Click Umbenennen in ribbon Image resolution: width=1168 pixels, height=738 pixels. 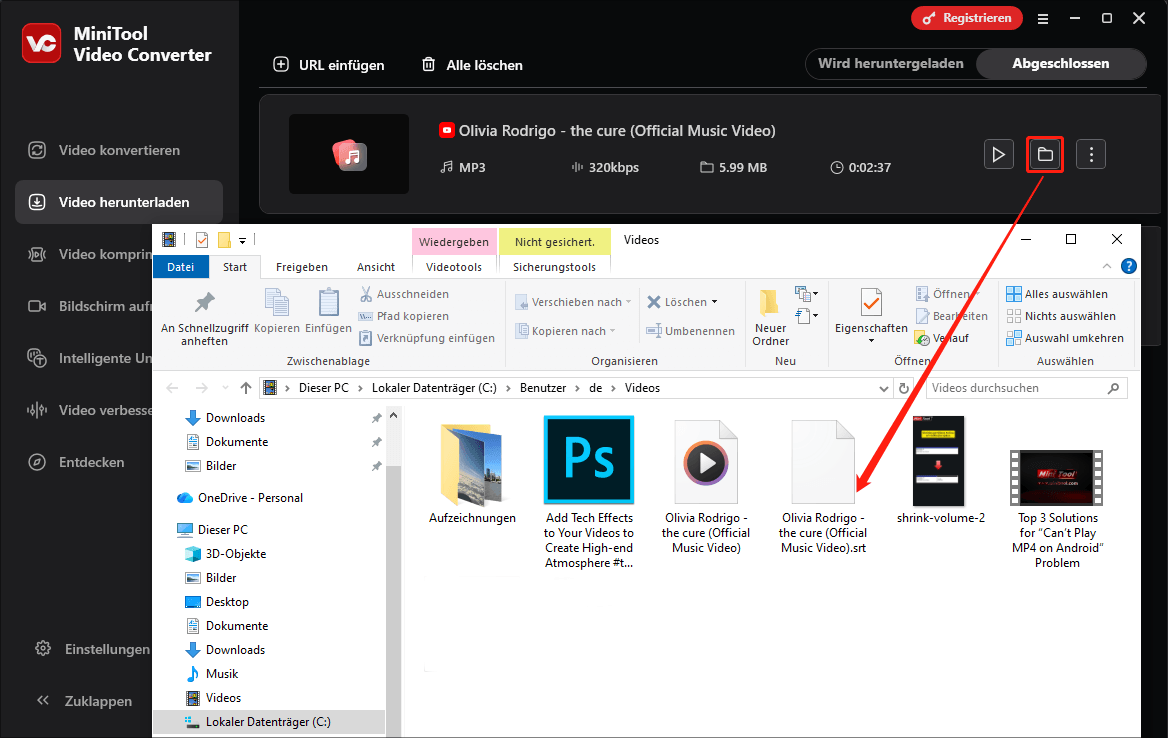click(x=690, y=331)
